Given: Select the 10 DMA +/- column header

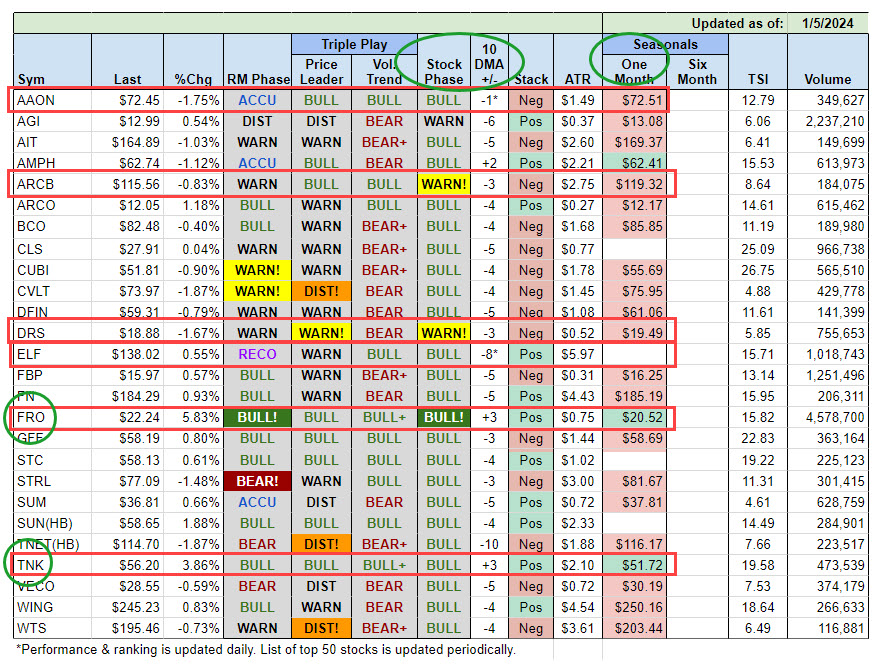Looking at the screenshot, I should 489,62.
